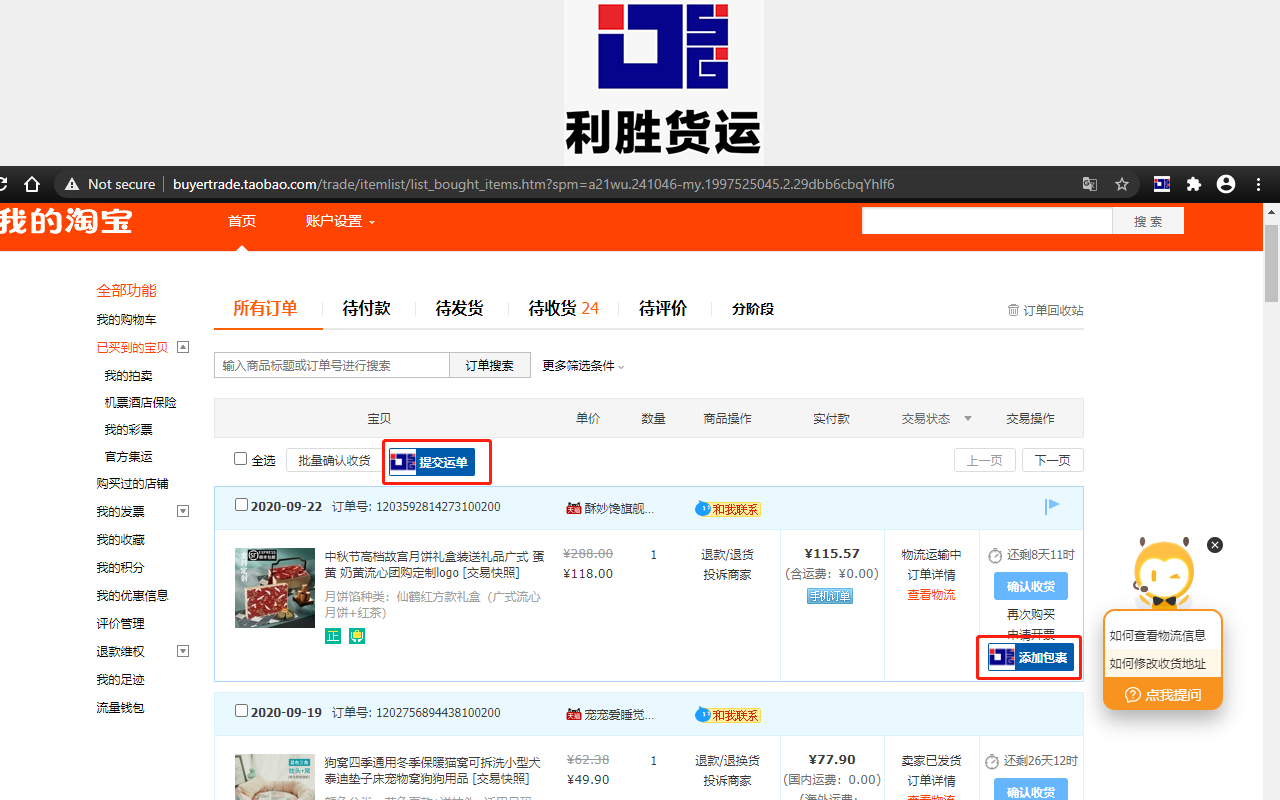Focus the header search box
1280x800 pixels.
coord(988,221)
